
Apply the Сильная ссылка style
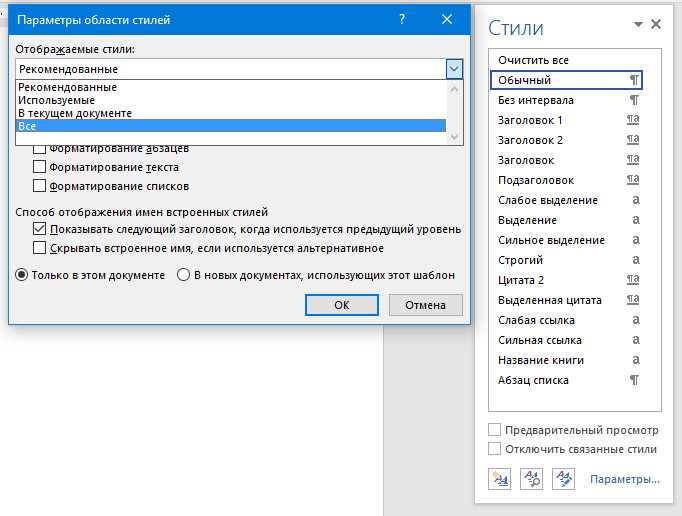[566, 340]
